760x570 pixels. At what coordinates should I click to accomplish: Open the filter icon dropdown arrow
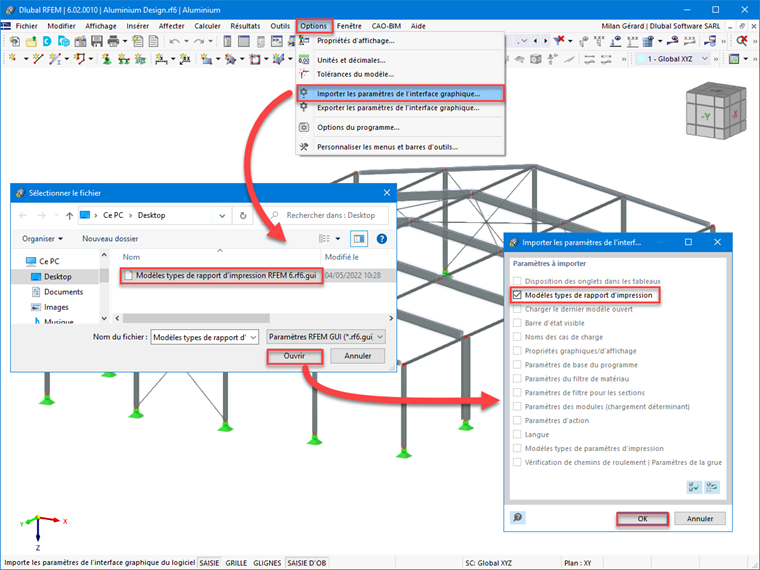click(x=570, y=41)
